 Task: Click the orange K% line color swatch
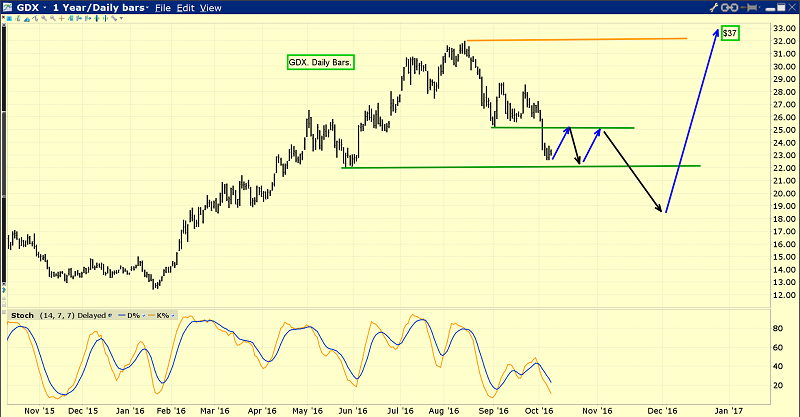pyautogui.click(x=151, y=315)
